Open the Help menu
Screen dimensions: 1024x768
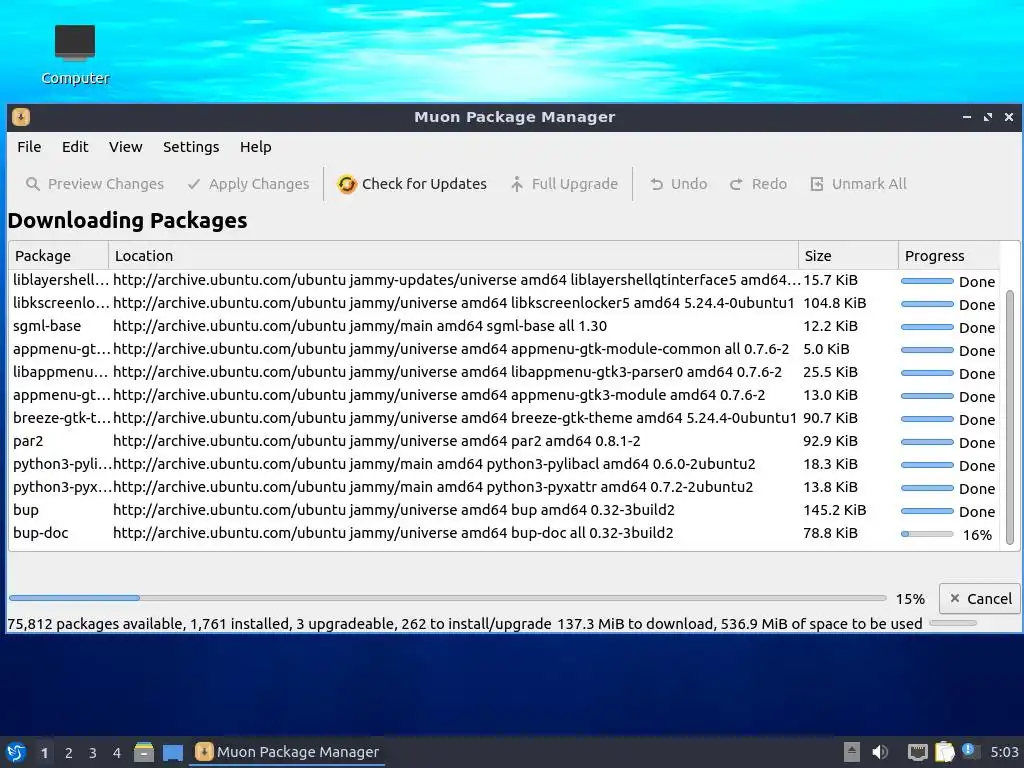(255, 147)
